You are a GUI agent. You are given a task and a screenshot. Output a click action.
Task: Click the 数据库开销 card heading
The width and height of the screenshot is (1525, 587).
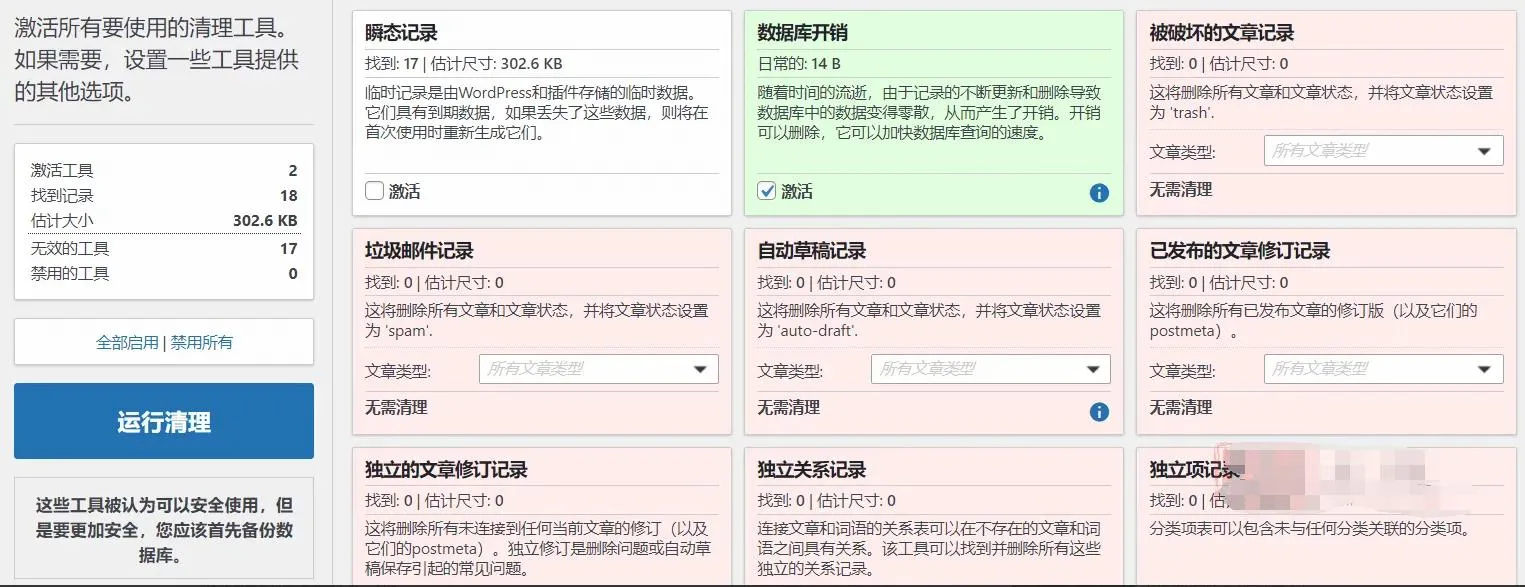pos(802,33)
